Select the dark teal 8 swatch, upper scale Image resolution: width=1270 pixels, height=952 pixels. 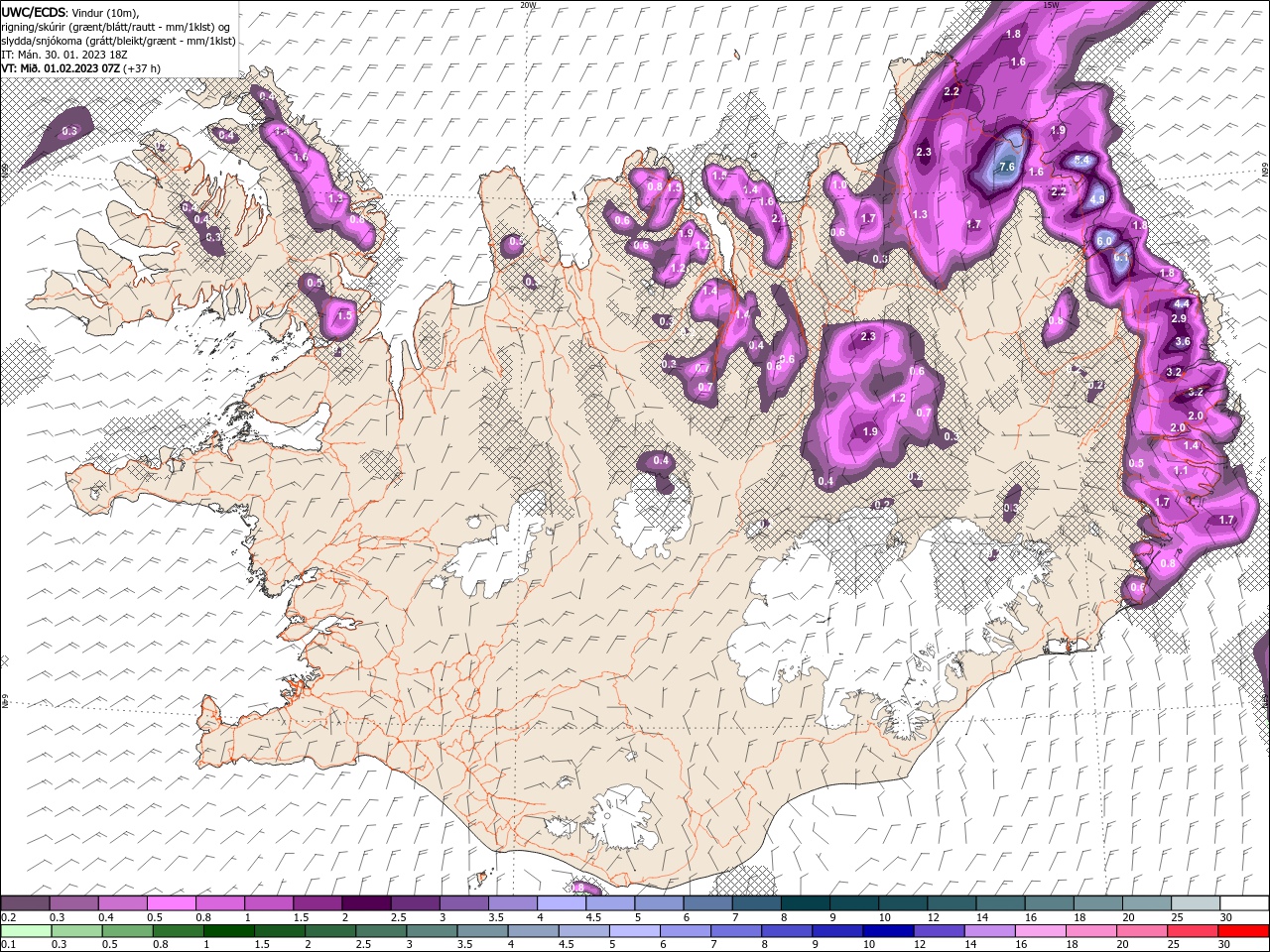coord(806,903)
